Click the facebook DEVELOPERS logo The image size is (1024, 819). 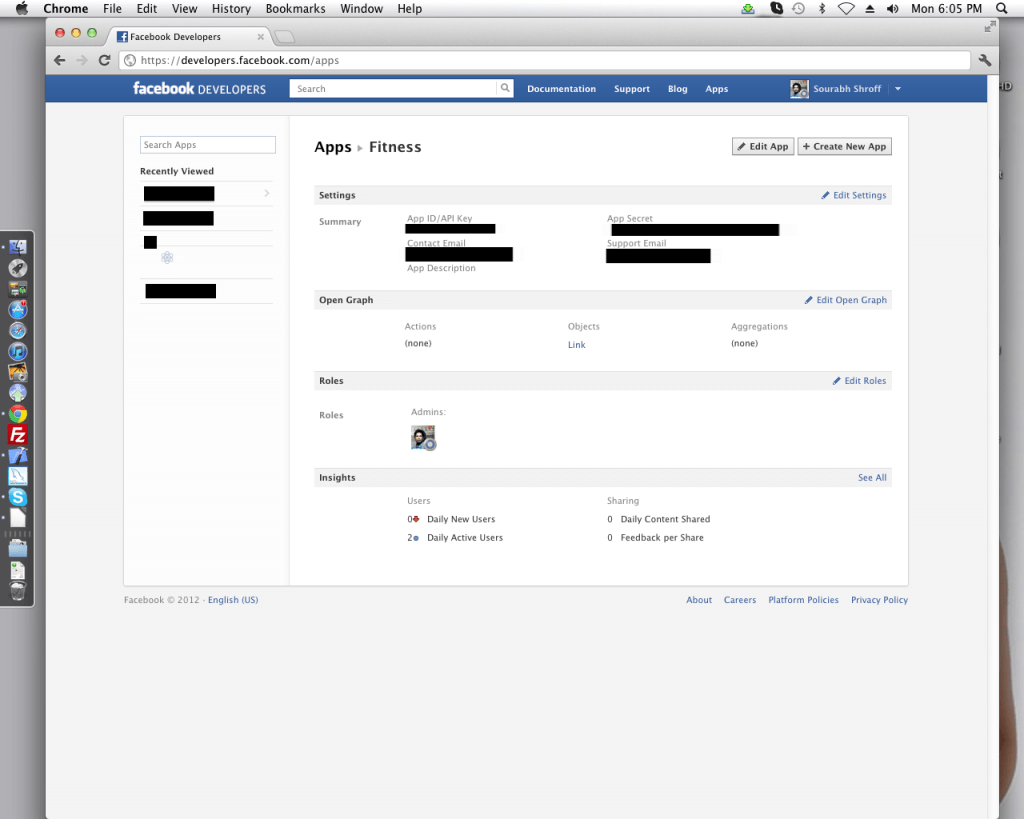(x=199, y=88)
